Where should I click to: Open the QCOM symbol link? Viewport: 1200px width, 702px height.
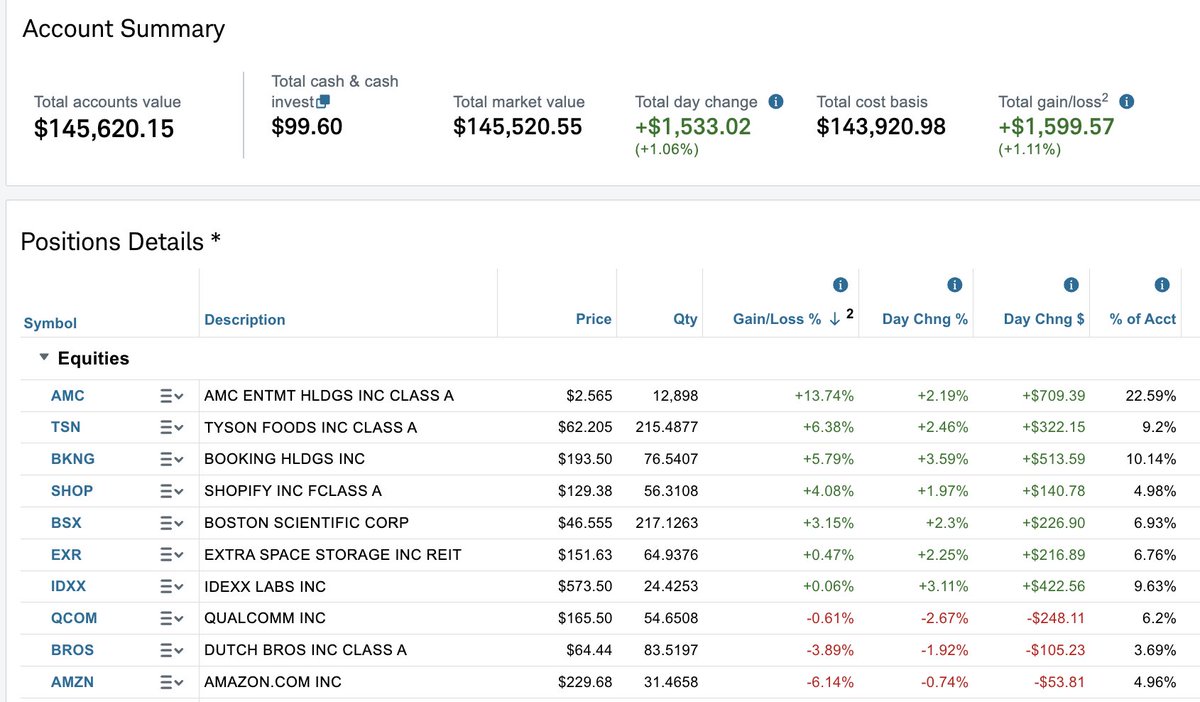pyautogui.click(x=74, y=618)
